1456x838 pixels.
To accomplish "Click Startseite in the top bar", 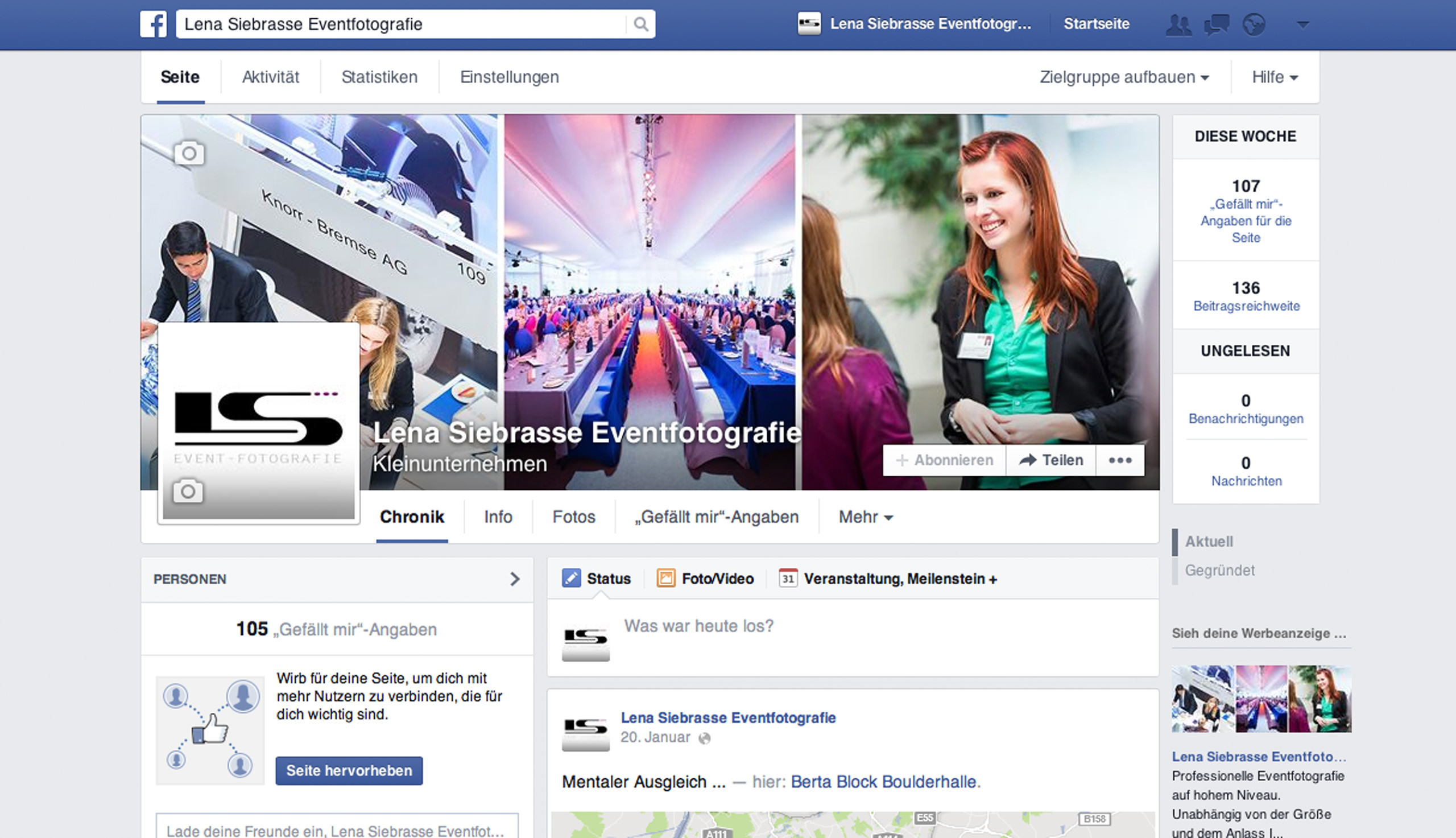I will tap(1097, 24).
